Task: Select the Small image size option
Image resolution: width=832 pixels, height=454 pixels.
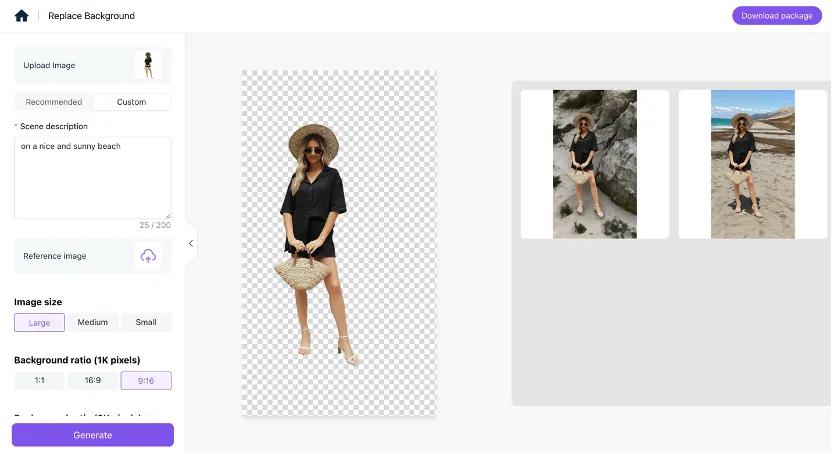Action: pyautogui.click(x=146, y=322)
